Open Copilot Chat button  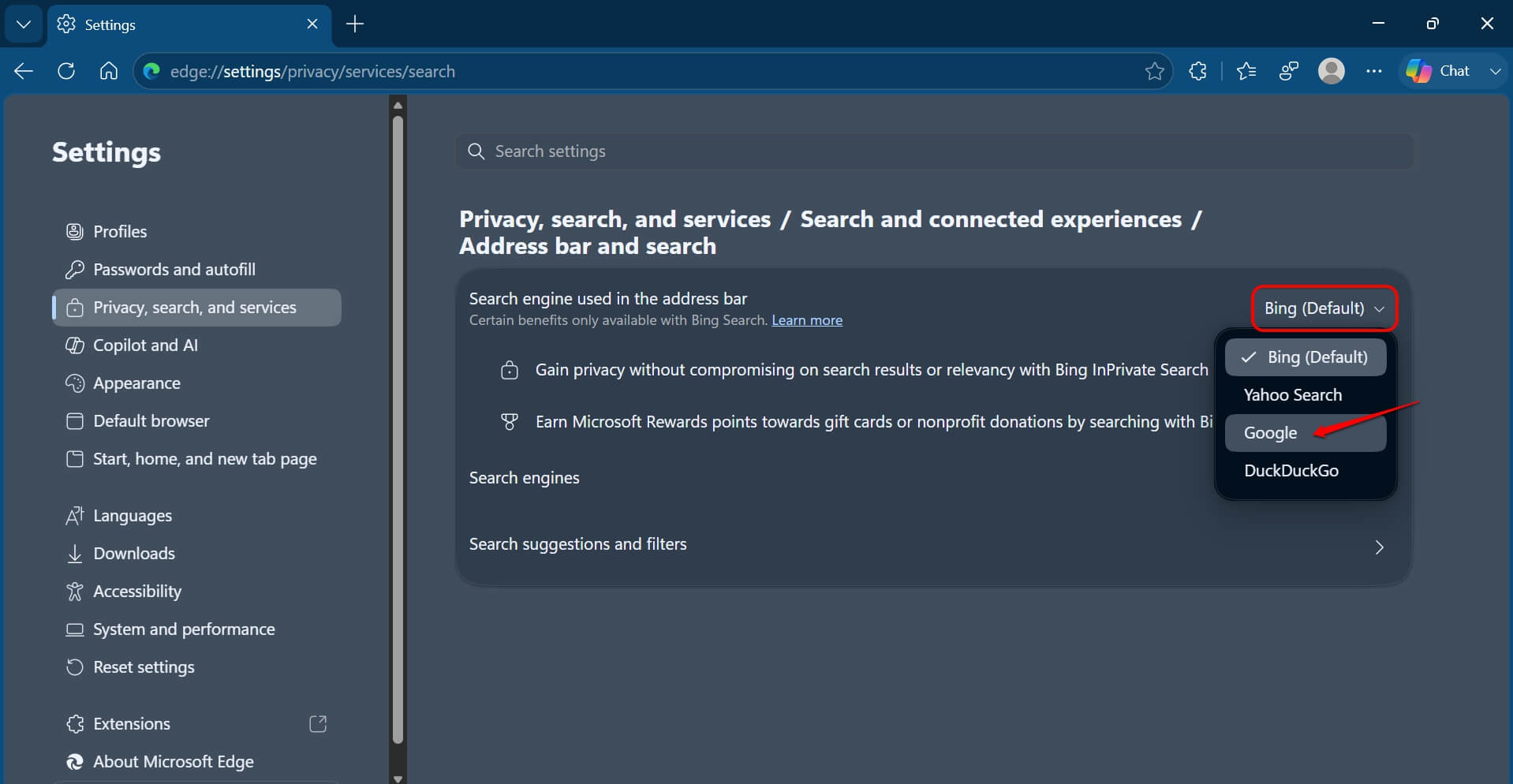pos(1439,71)
